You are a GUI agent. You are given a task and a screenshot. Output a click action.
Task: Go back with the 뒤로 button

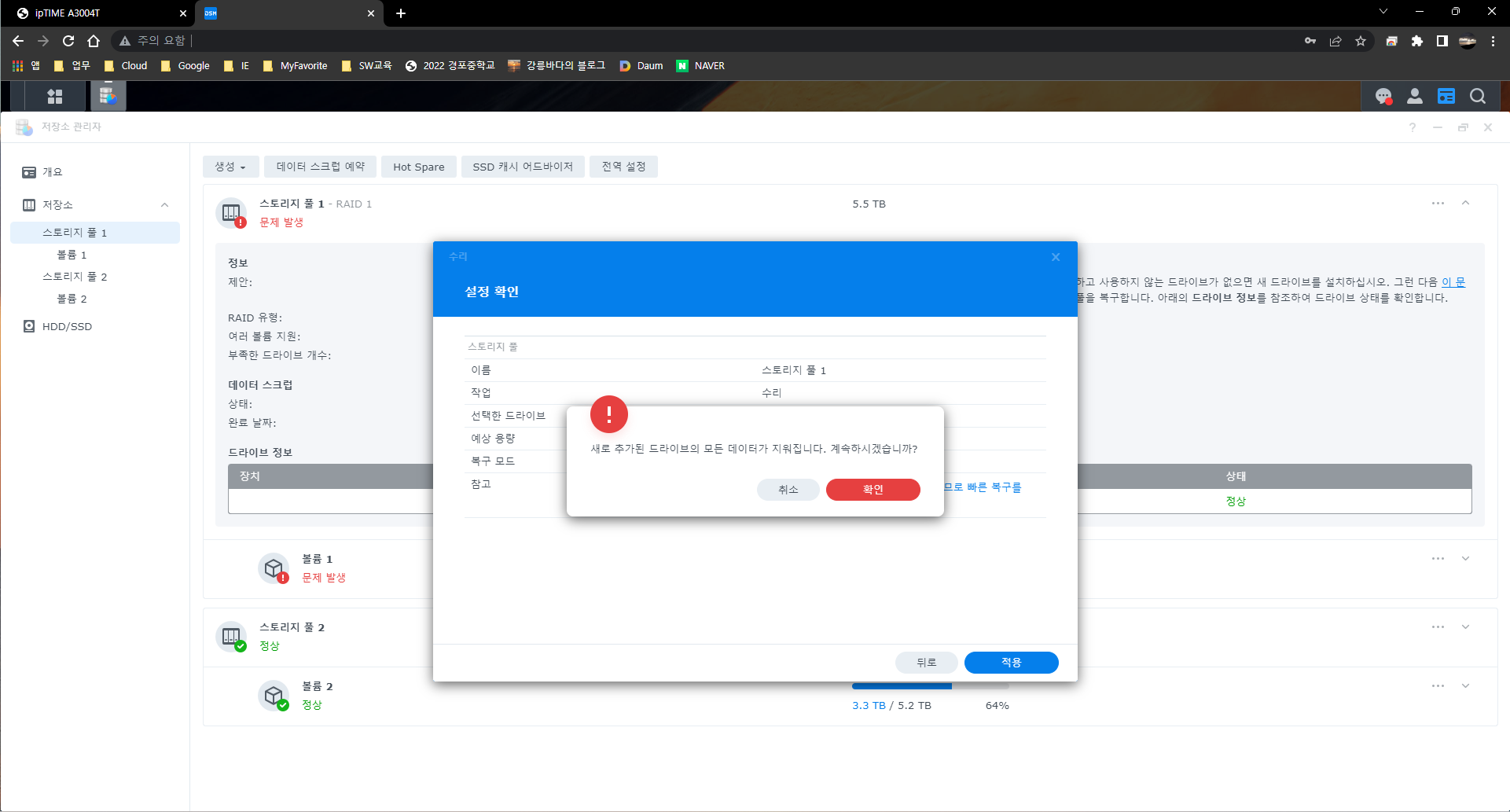click(x=926, y=663)
